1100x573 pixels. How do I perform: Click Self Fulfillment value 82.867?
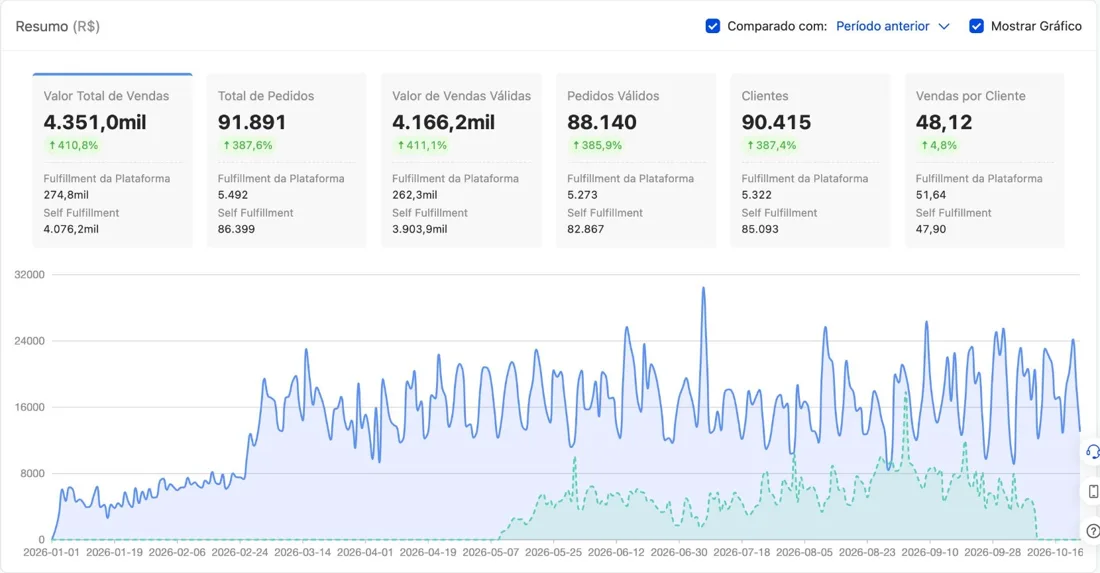[585, 229]
